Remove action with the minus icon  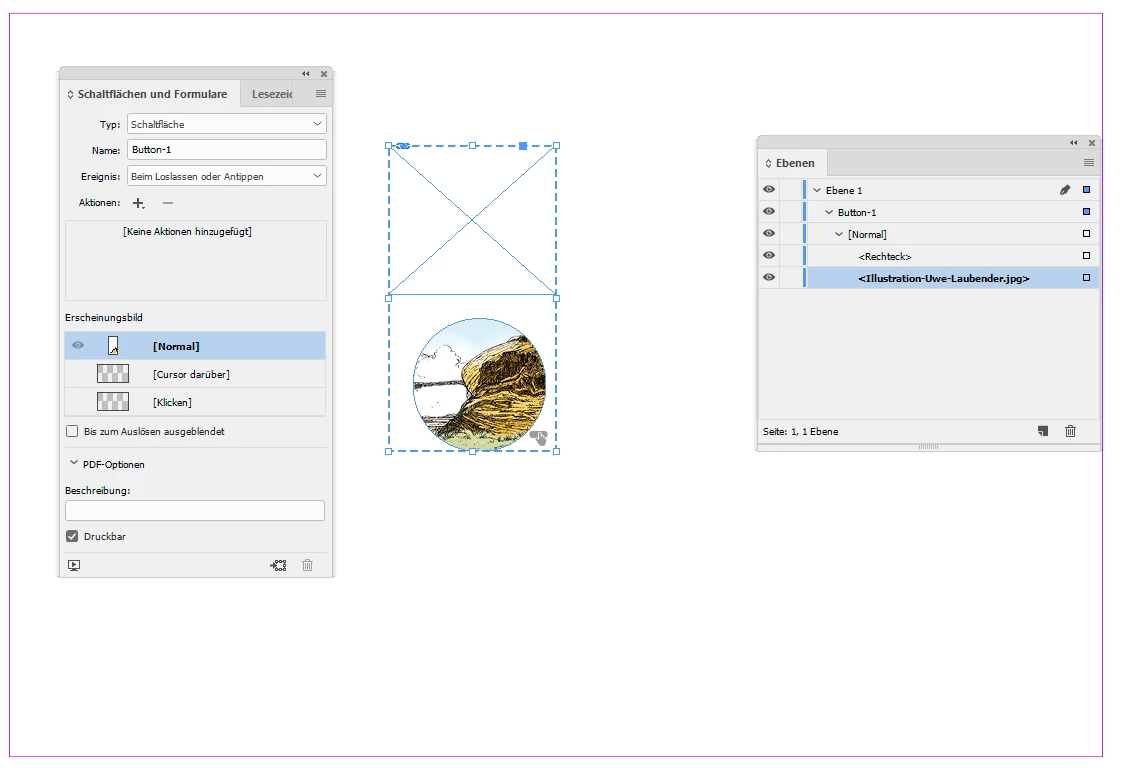pyautogui.click(x=168, y=203)
